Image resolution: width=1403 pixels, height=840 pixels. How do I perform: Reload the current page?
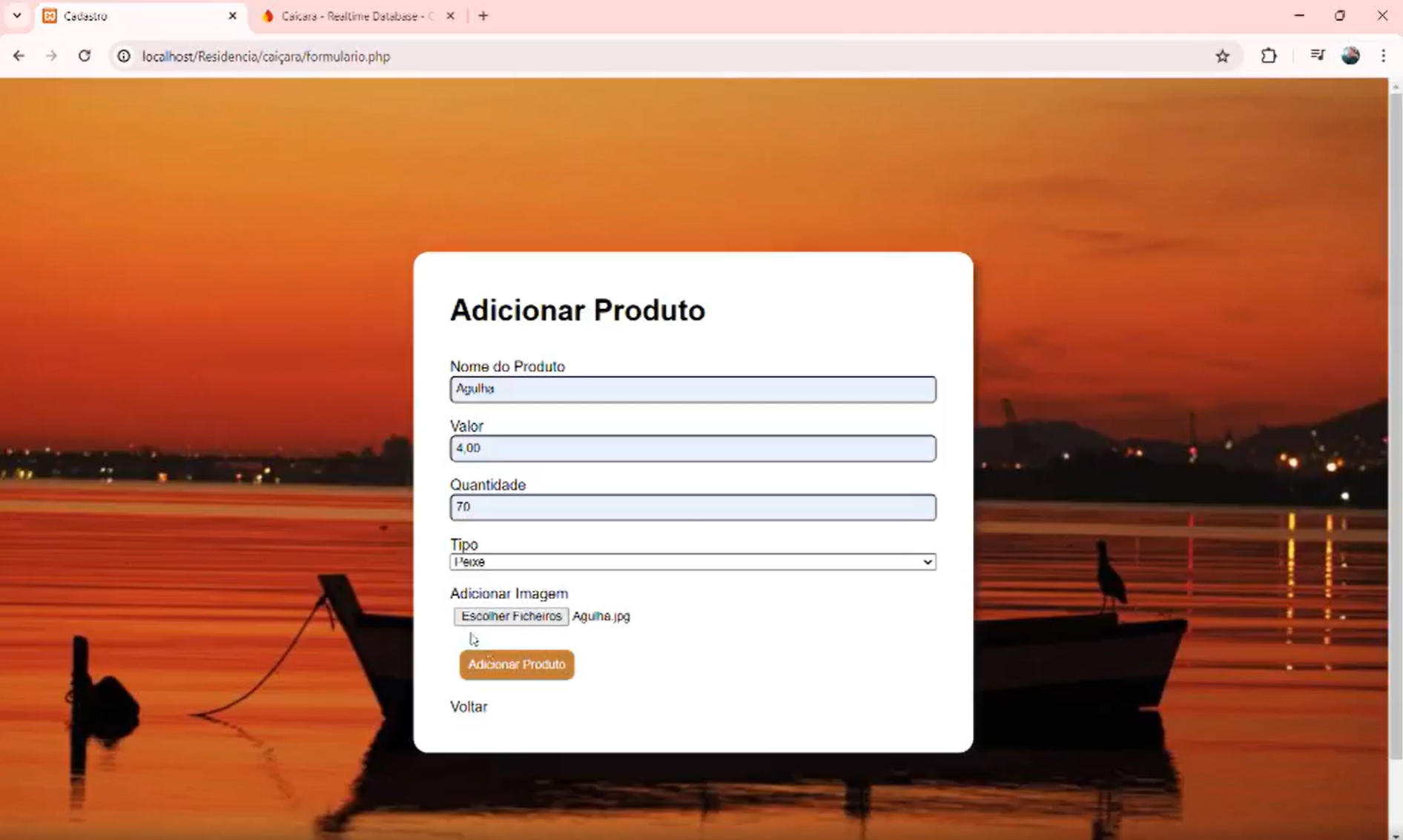click(85, 56)
